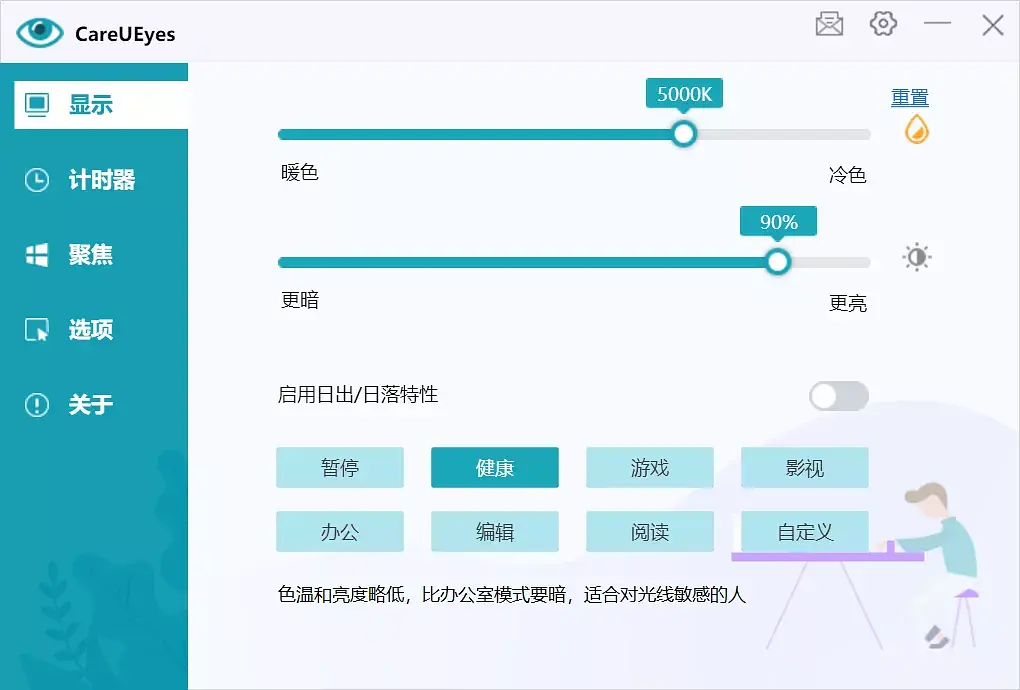Viewport: 1020px width, 690px height.
Task: Click the 90% brightness slider handle
Action: pyautogui.click(x=778, y=262)
